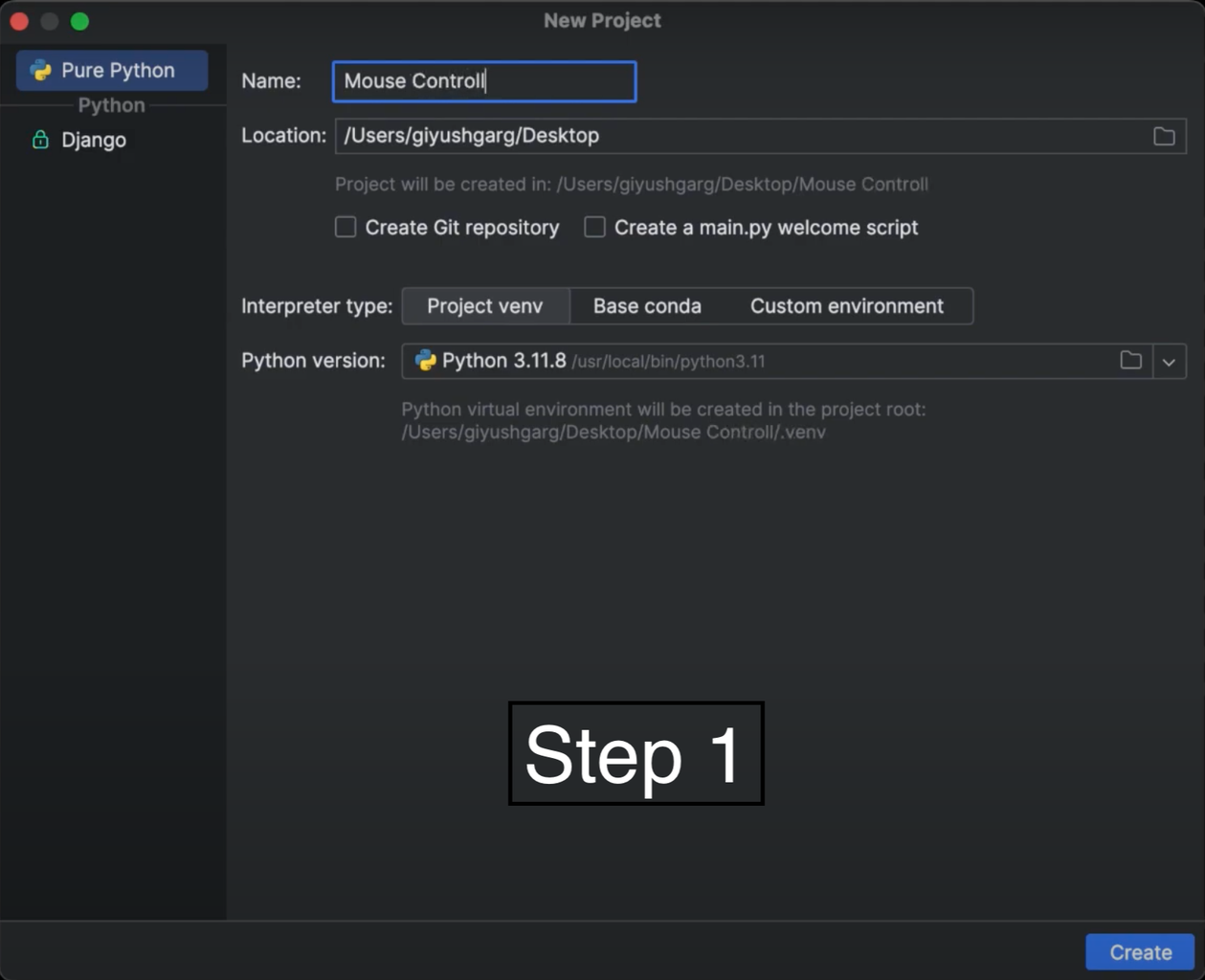The height and width of the screenshot is (980, 1205).
Task: Browse folders using the Location folder icon
Action: click(1164, 136)
